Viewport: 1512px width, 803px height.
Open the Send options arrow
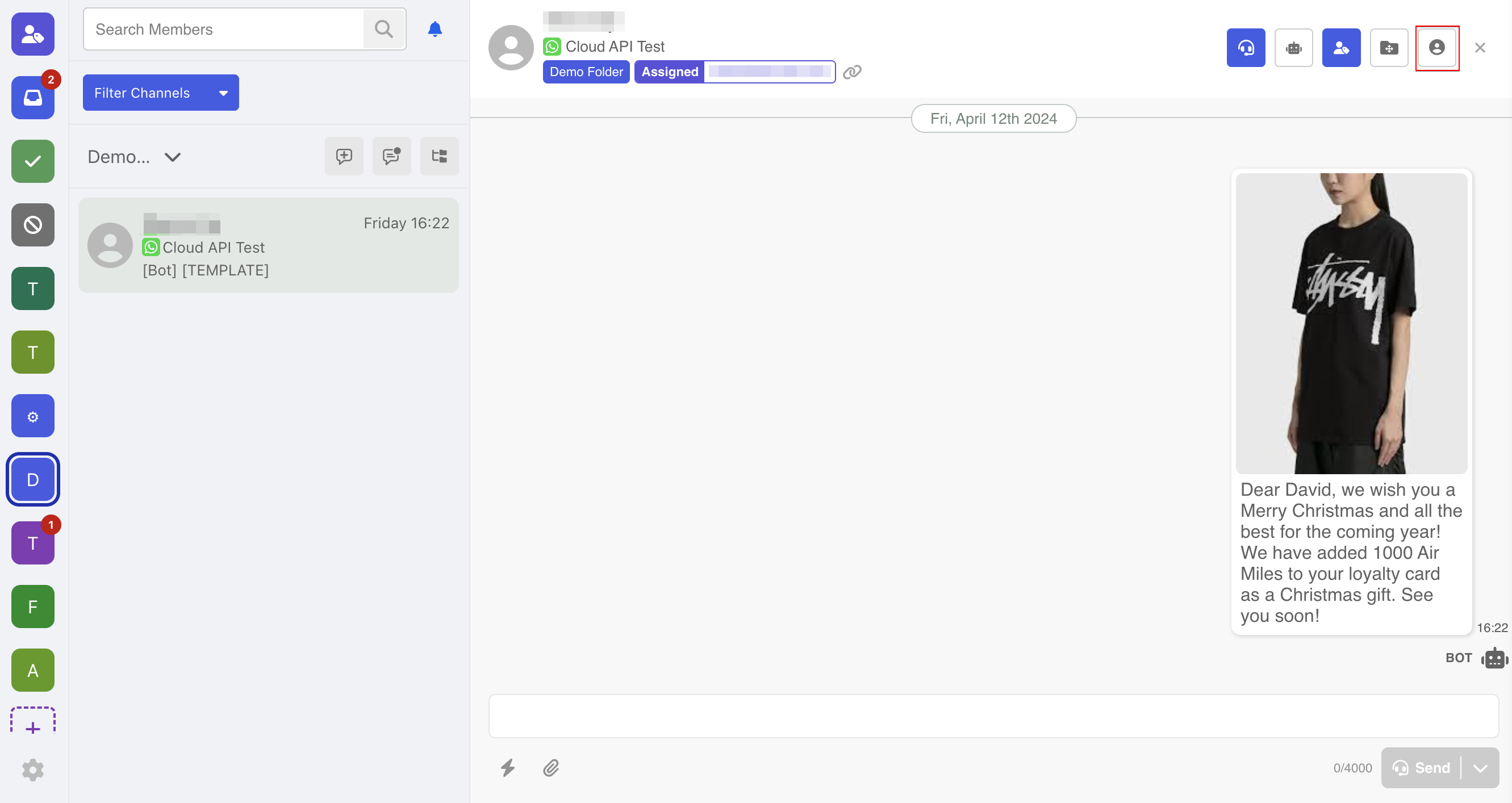pos(1480,767)
